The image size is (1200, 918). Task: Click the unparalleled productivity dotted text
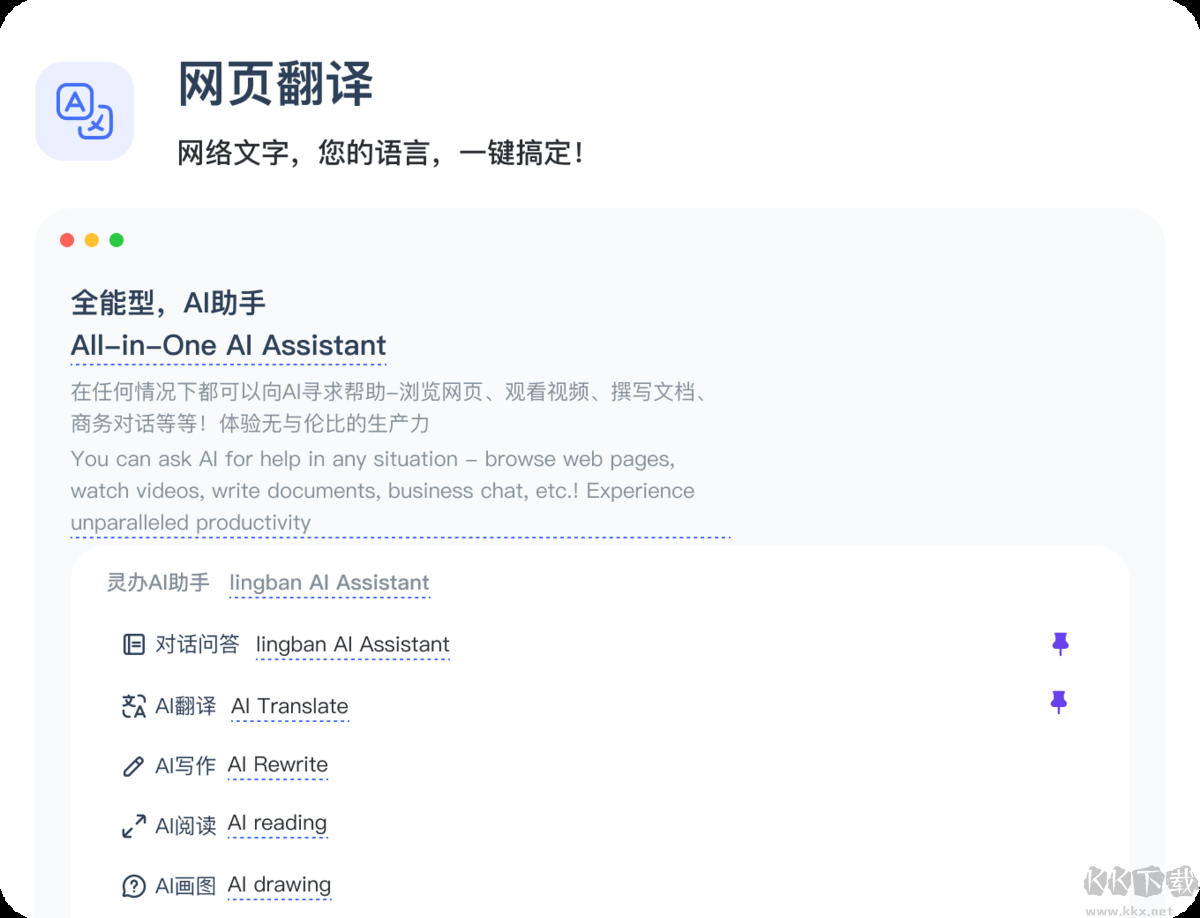190,522
